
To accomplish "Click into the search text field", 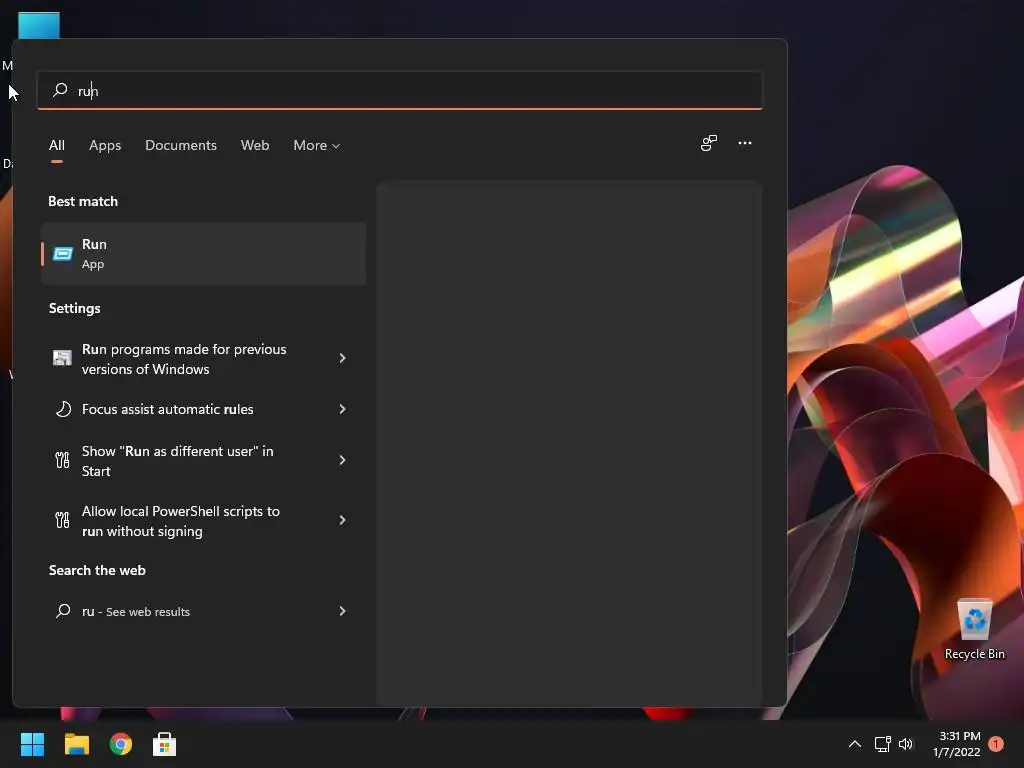I will (400, 90).
